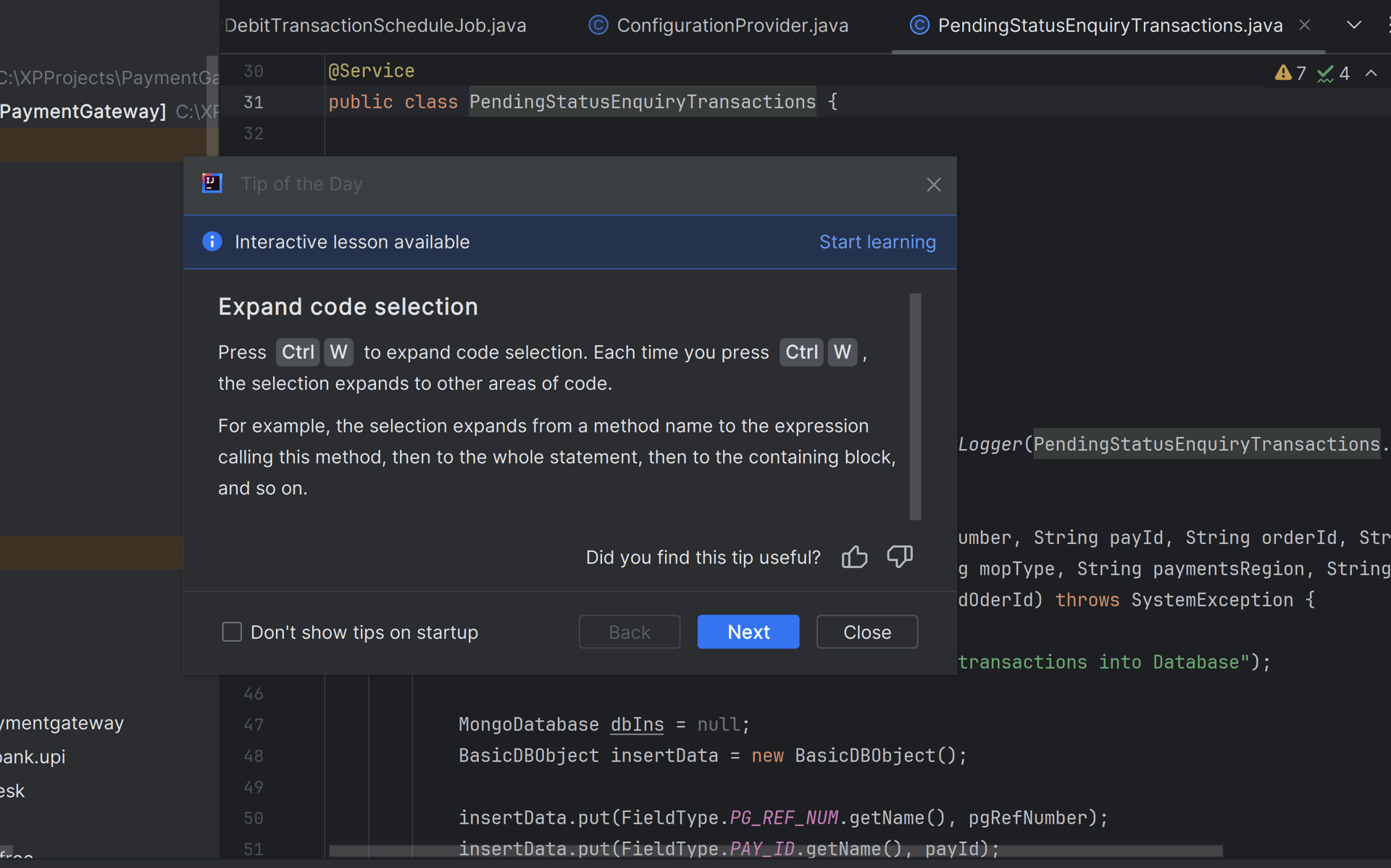The height and width of the screenshot is (868, 1391).
Task: Close the PendingStatusEnquiryTransactions.java tab
Action: [x=1305, y=25]
